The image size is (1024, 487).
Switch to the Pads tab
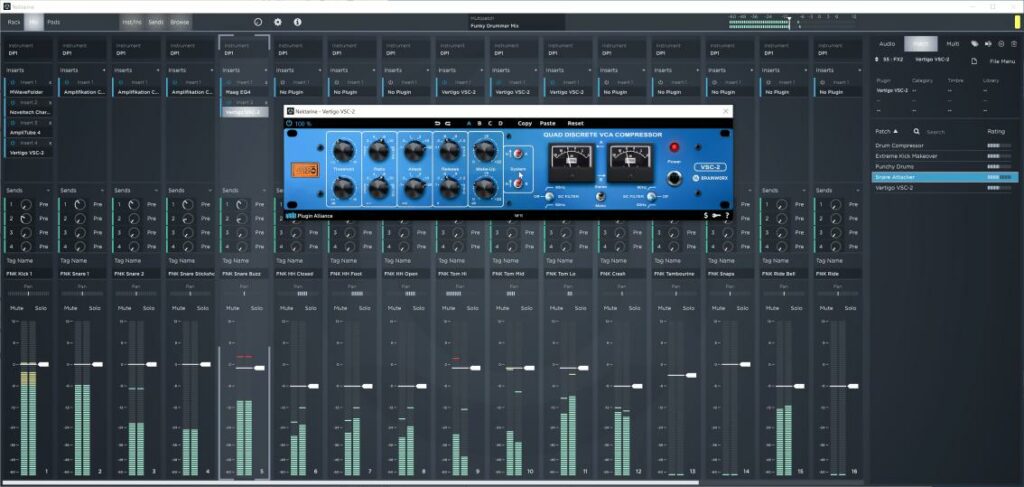[53, 21]
